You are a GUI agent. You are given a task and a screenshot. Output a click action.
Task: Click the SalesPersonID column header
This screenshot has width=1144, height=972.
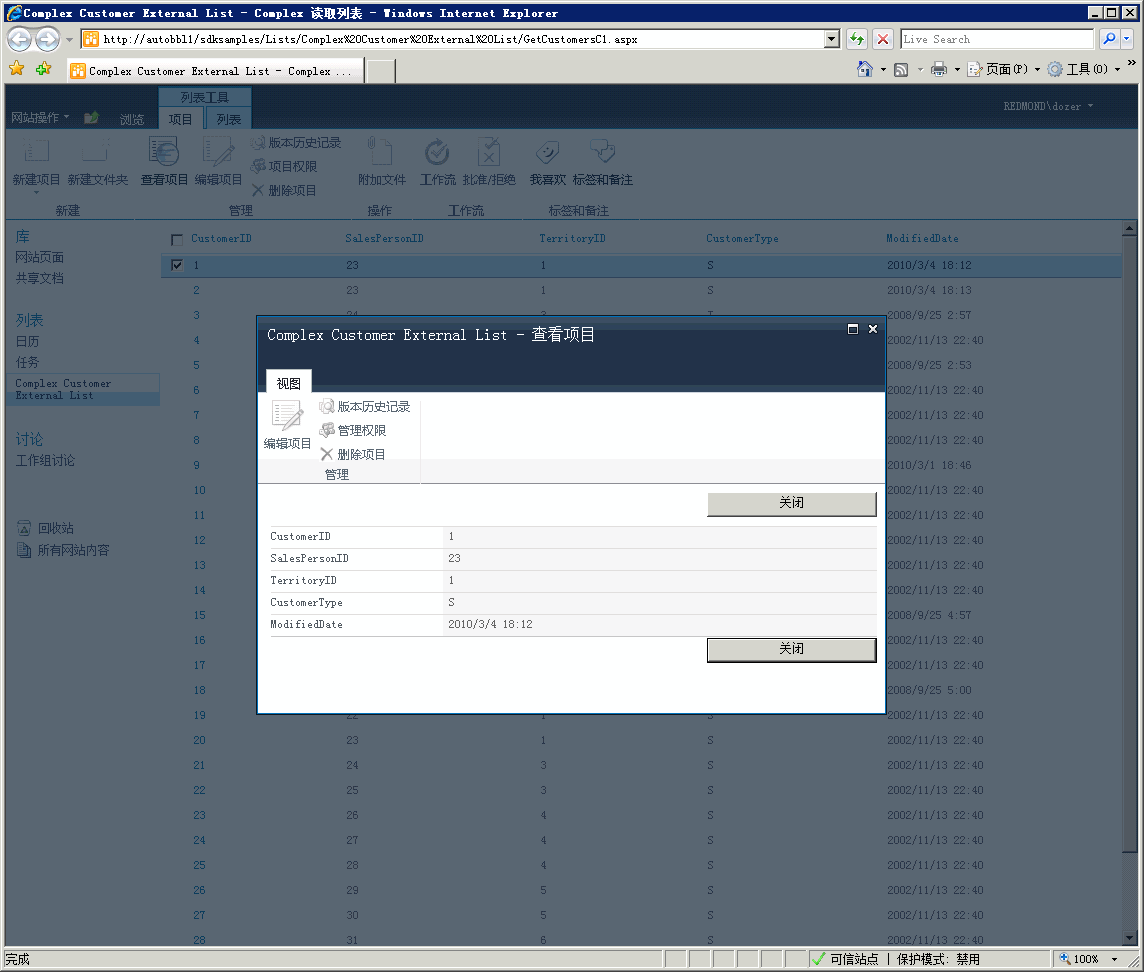384,239
